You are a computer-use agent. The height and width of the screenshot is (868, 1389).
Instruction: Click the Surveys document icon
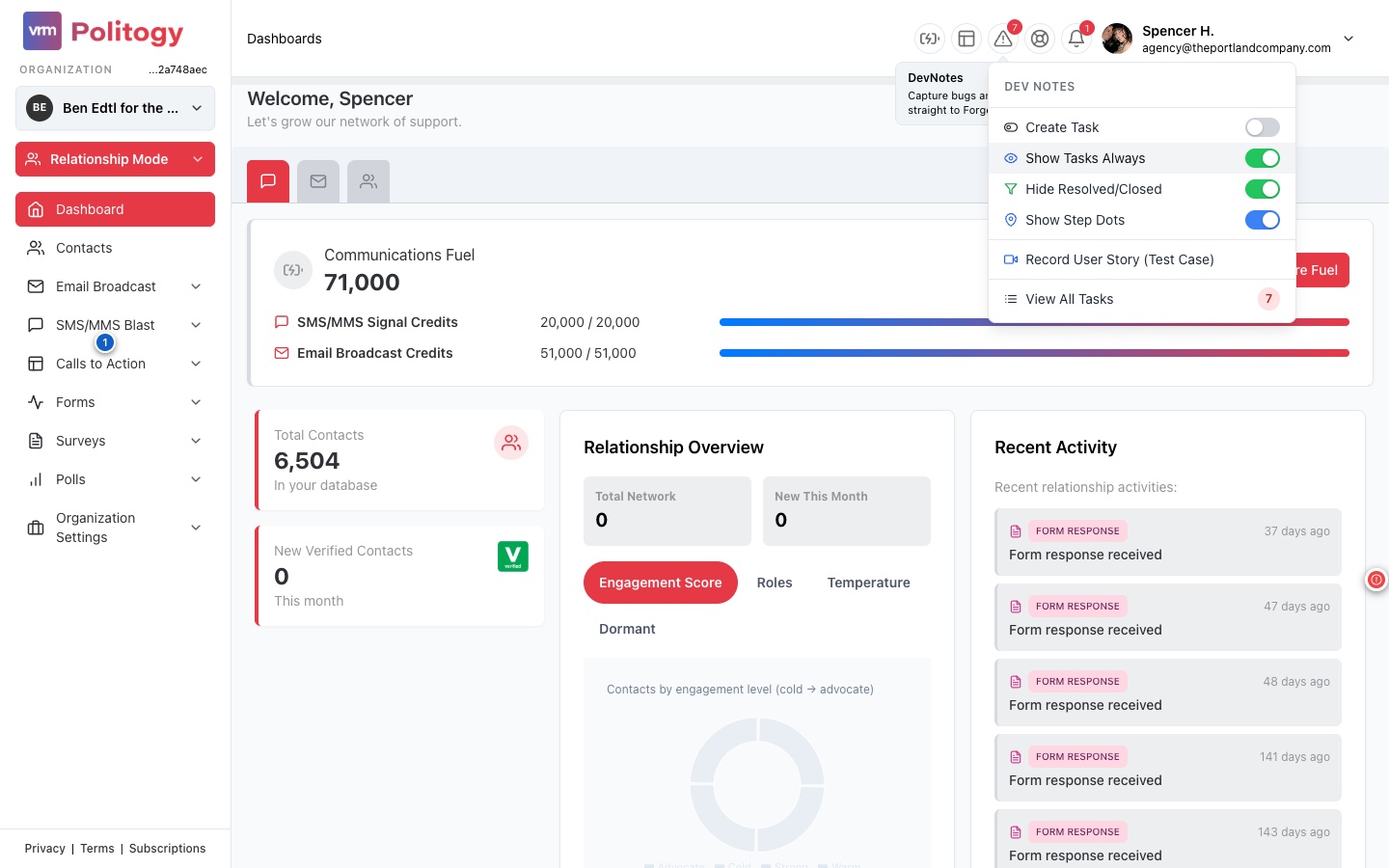click(x=36, y=441)
